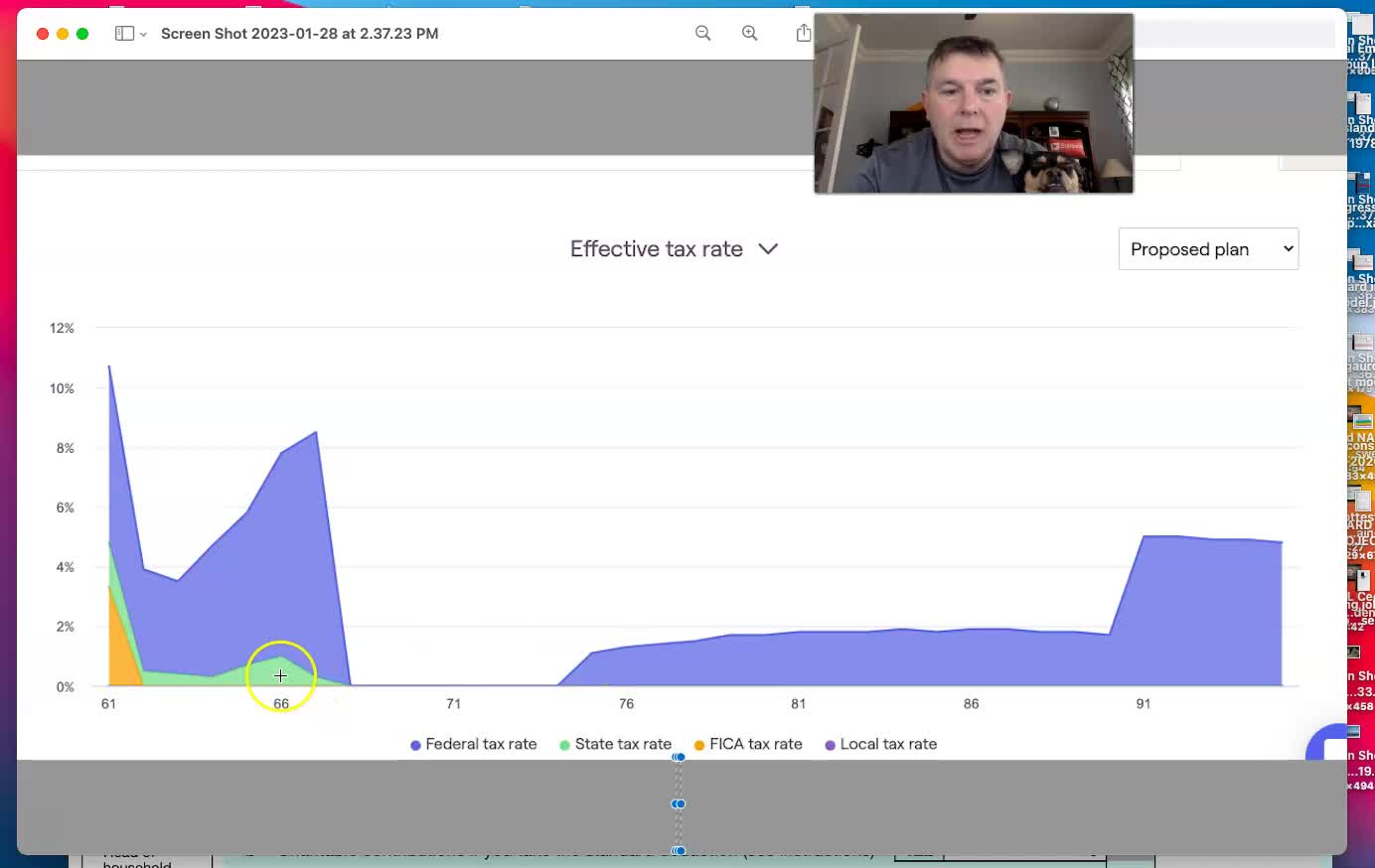The width and height of the screenshot is (1375, 868).
Task: Expand the sidebar view options chevron
Action: click(143, 34)
